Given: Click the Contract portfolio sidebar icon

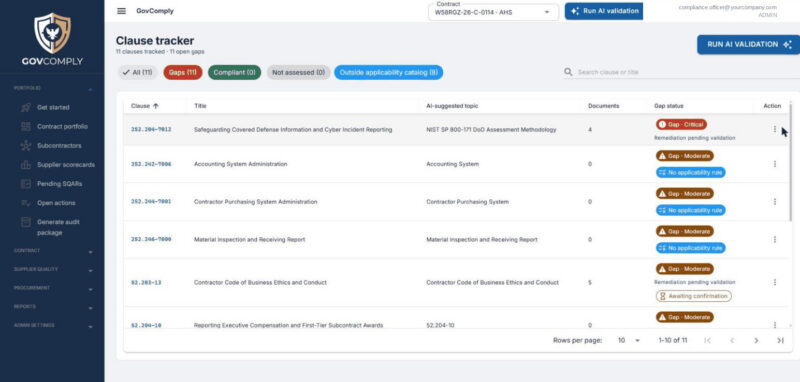Looking at the screenshot, I should coord(26,126).
